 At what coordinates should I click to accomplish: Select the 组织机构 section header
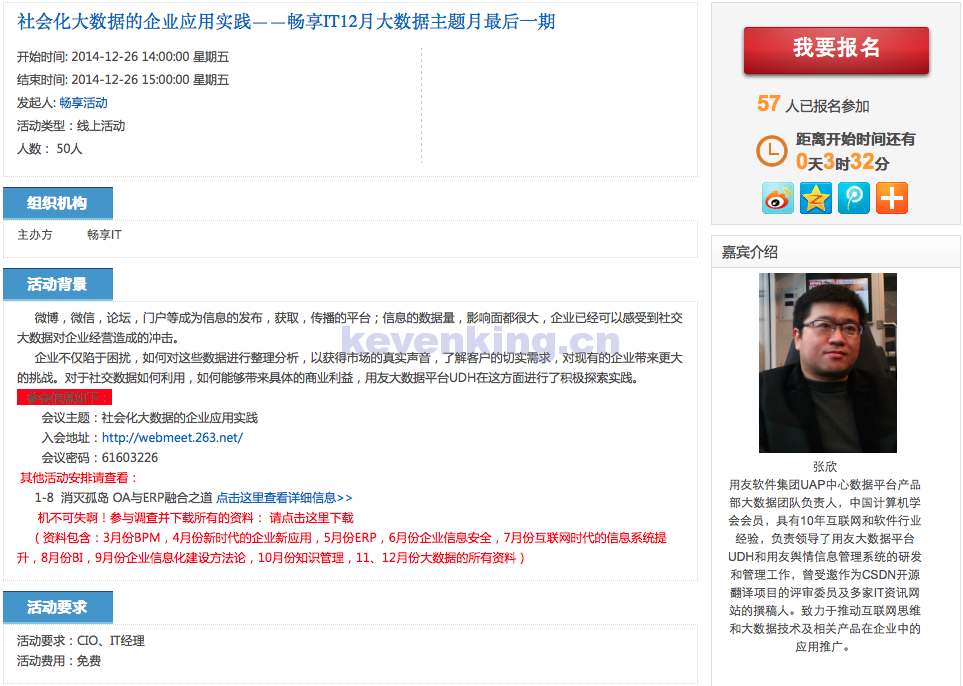(58, 203)
